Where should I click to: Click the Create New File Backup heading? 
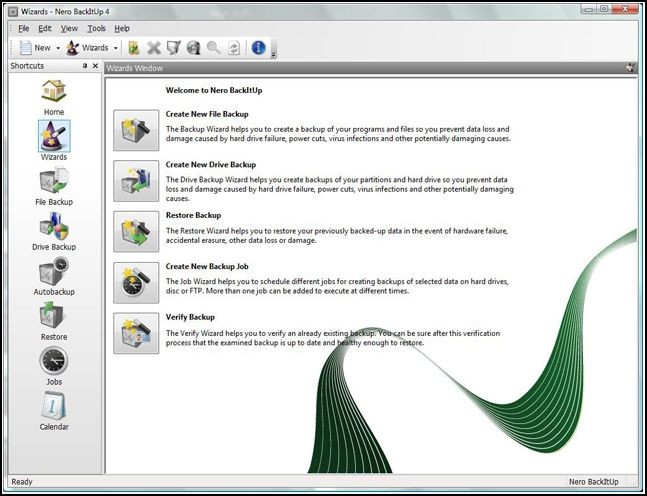coord(207,114)
